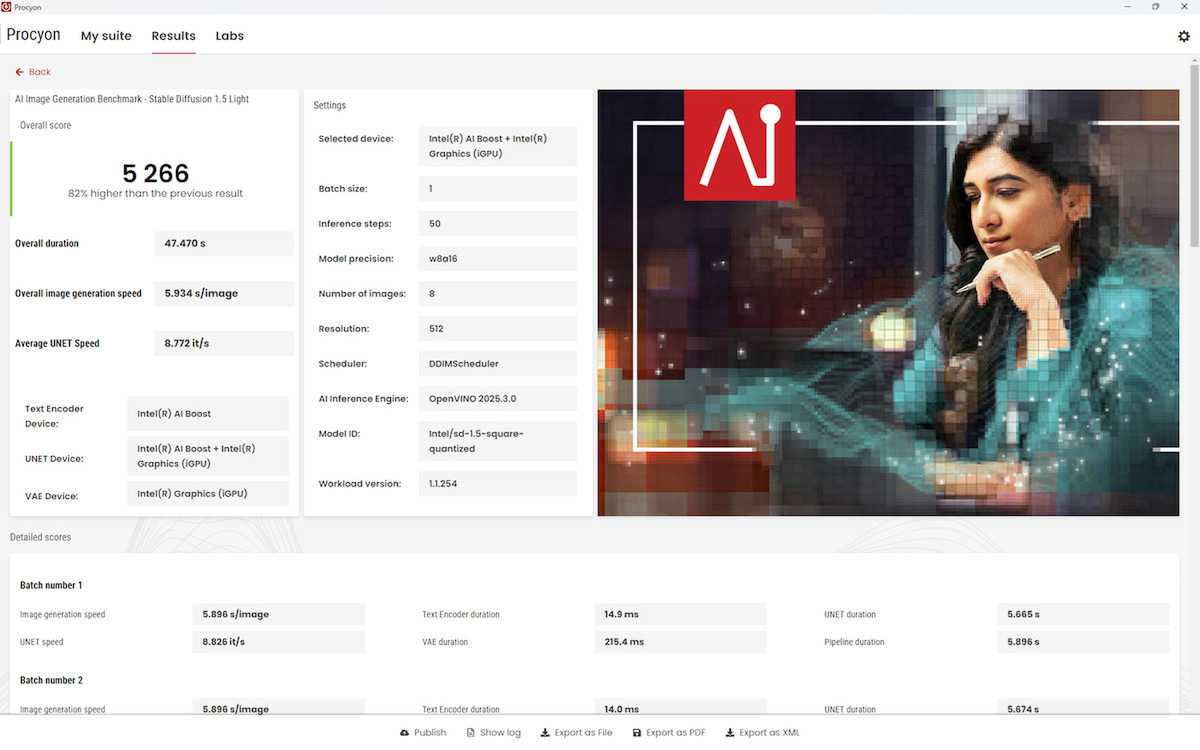The width and height of the screenshot is (1200, 750).
Task: Open the settings gear icon
Action: pyautogui.click(x=1184, y=36)
